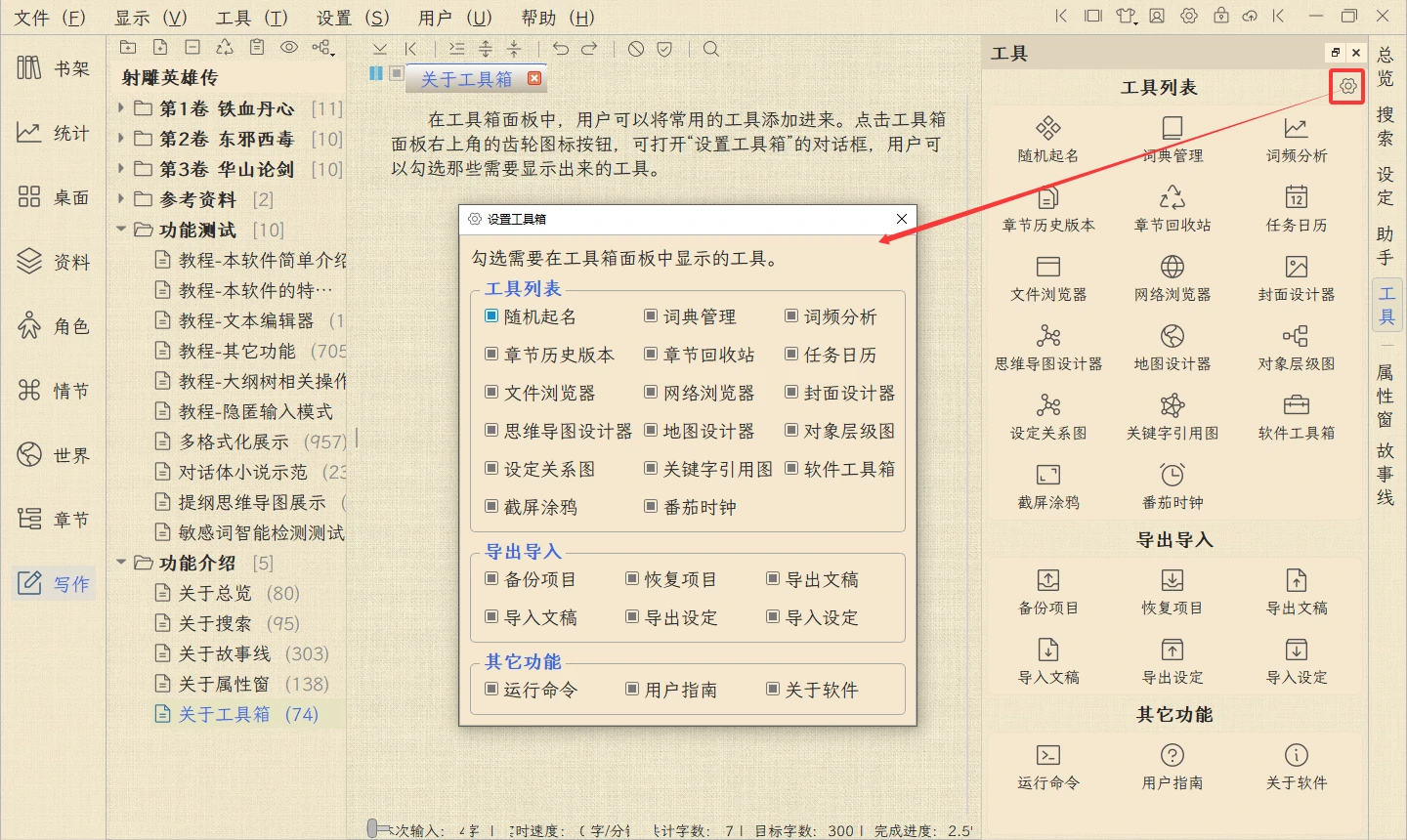Launch the 词频分析 tool
Viewport: 1407px width, 840px height.
(x=1296, y=138)
